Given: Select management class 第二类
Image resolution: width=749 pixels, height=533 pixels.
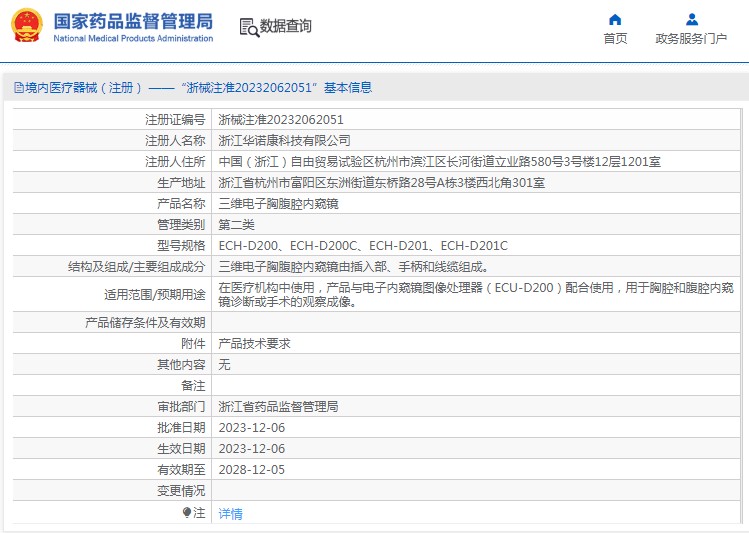Looking at the screenshot, I should point(236,224).
